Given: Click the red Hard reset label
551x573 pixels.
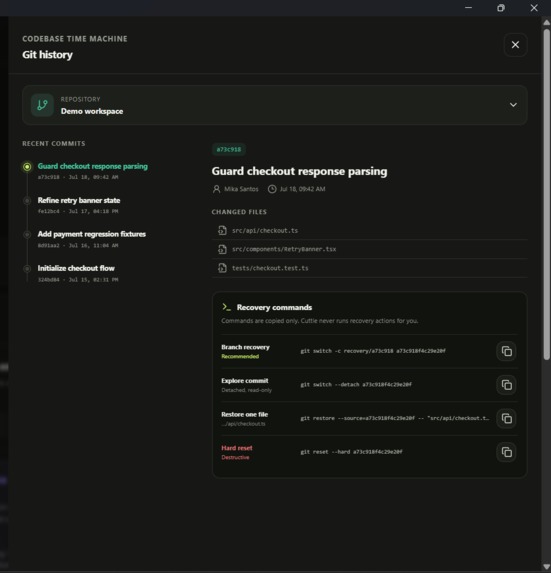Looking at the screenshot, I should pos(236,448).
